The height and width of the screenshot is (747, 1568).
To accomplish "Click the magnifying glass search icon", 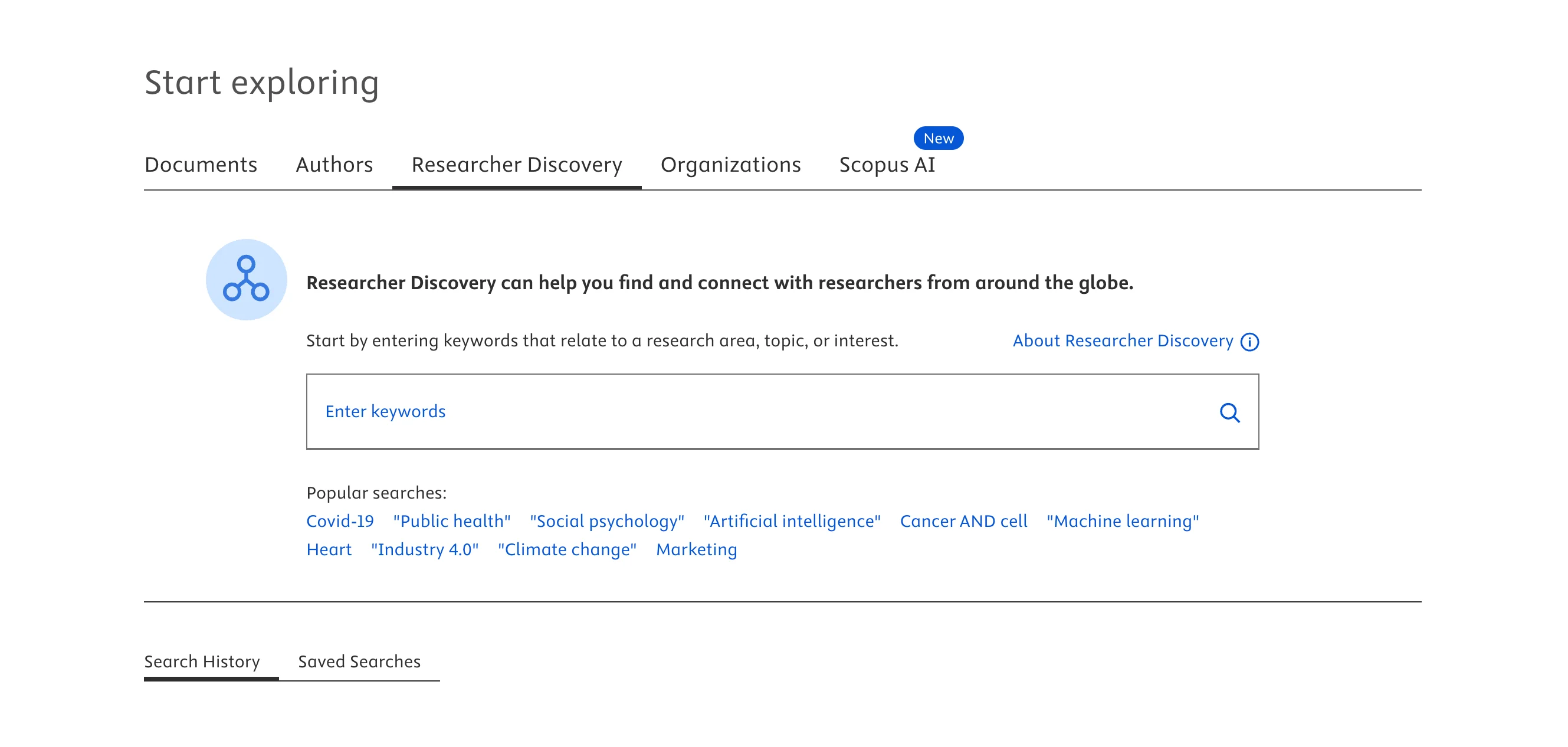I will [1229, 412].
